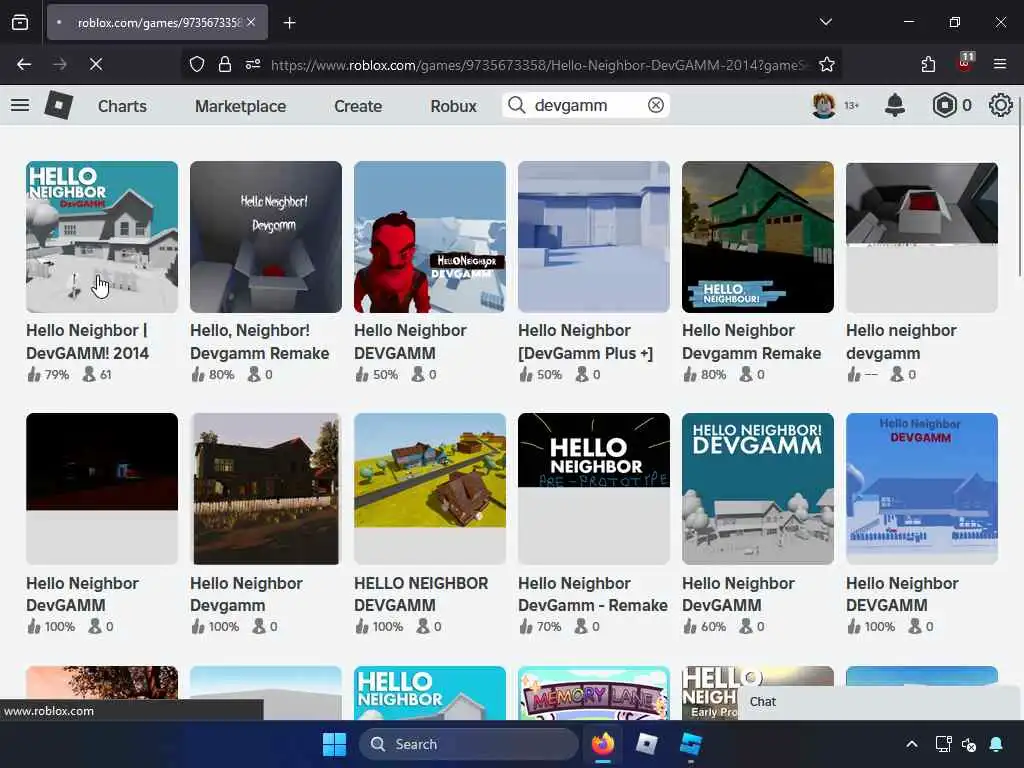Image resolution: width=1024 pixels, height=768 pixels.
Task: Click the Roblox logo home icon
Action: point(58,105)
